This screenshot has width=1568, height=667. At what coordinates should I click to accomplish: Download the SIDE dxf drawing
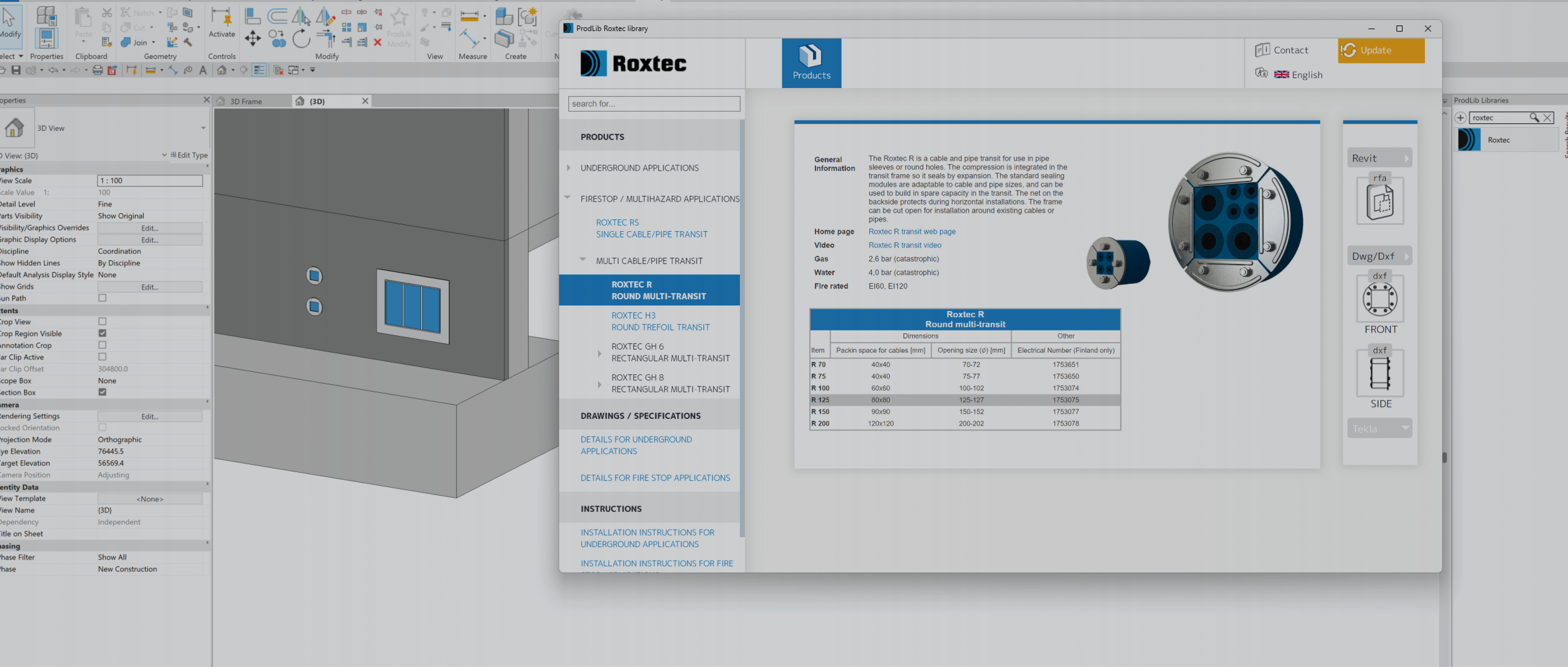tap(1379, 373)
